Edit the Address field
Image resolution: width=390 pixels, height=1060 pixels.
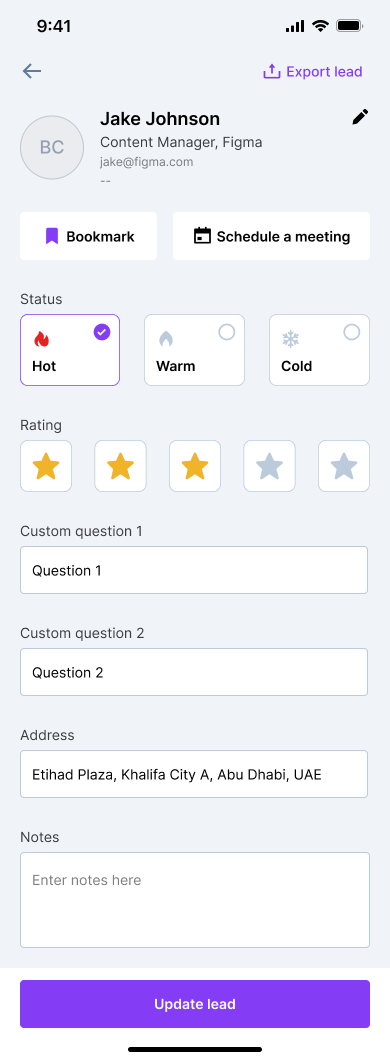point(194,774)
